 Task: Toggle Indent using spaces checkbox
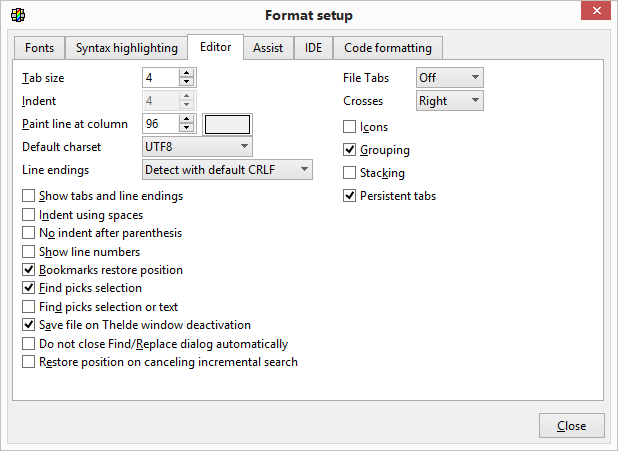tap(29, 215)
